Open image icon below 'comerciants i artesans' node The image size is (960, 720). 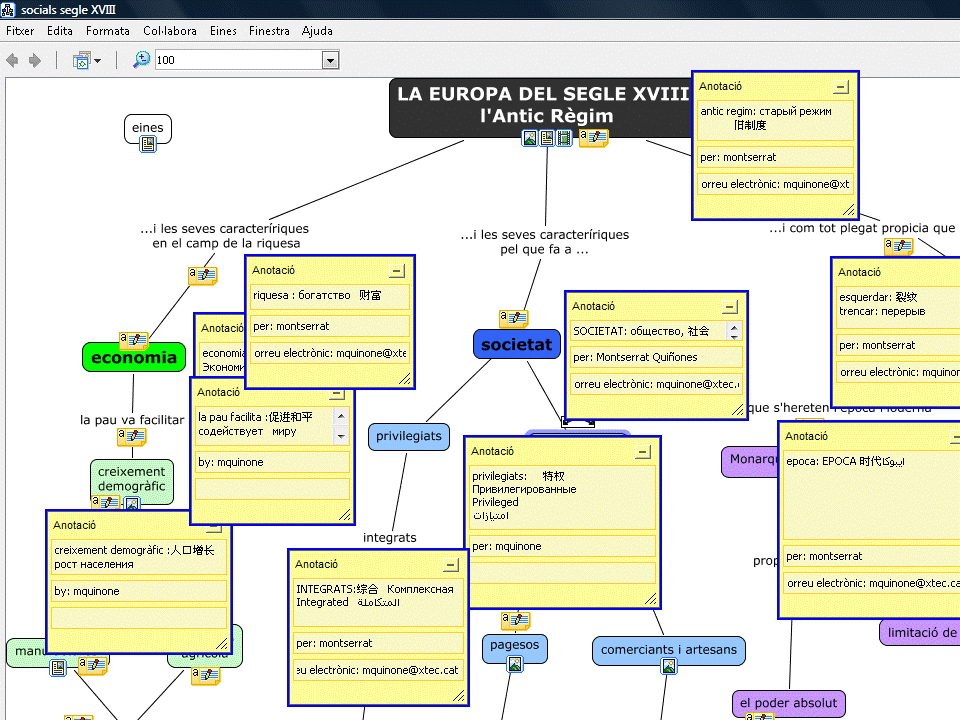point(669,667)
